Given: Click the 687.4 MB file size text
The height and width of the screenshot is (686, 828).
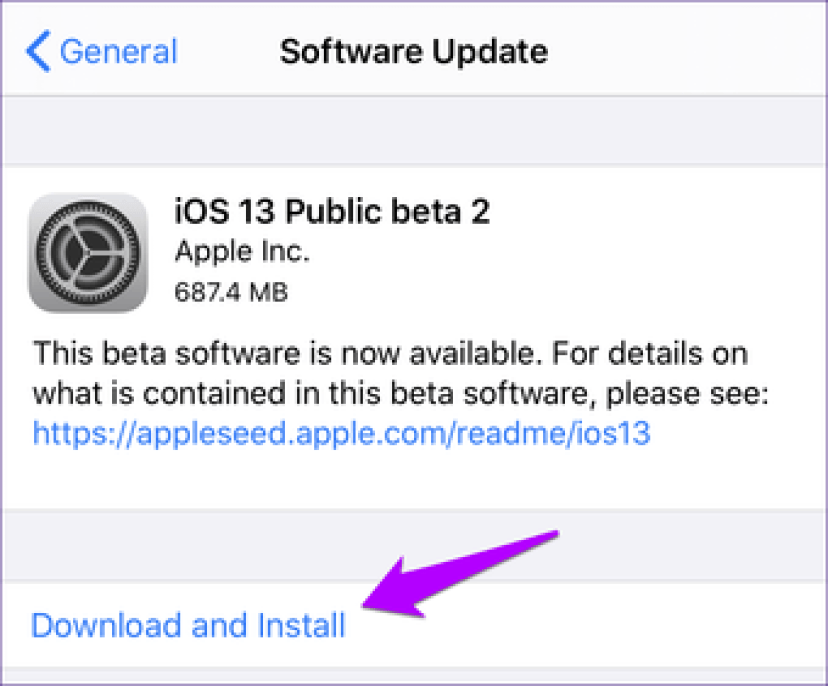Looking at the screenshot, I should coord(232,292).
